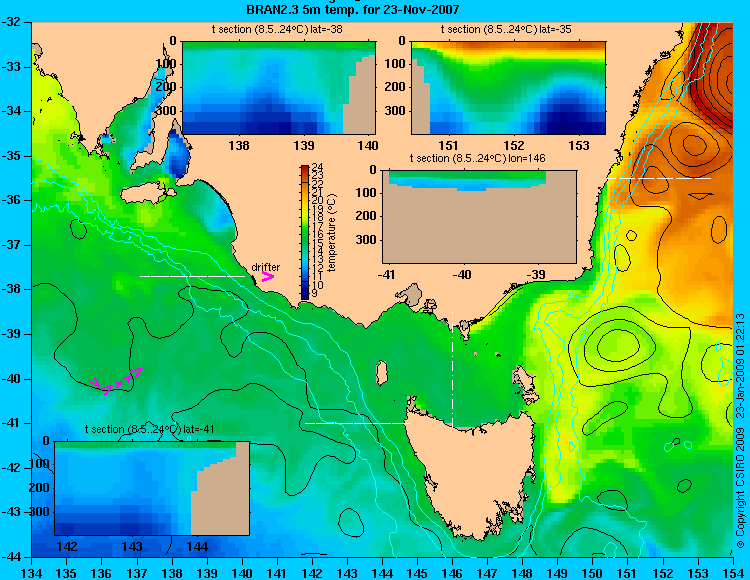750x580 pixels.
Task: Click the 139 axis label in the lat=-38 inset
Action: click(304, 145)
